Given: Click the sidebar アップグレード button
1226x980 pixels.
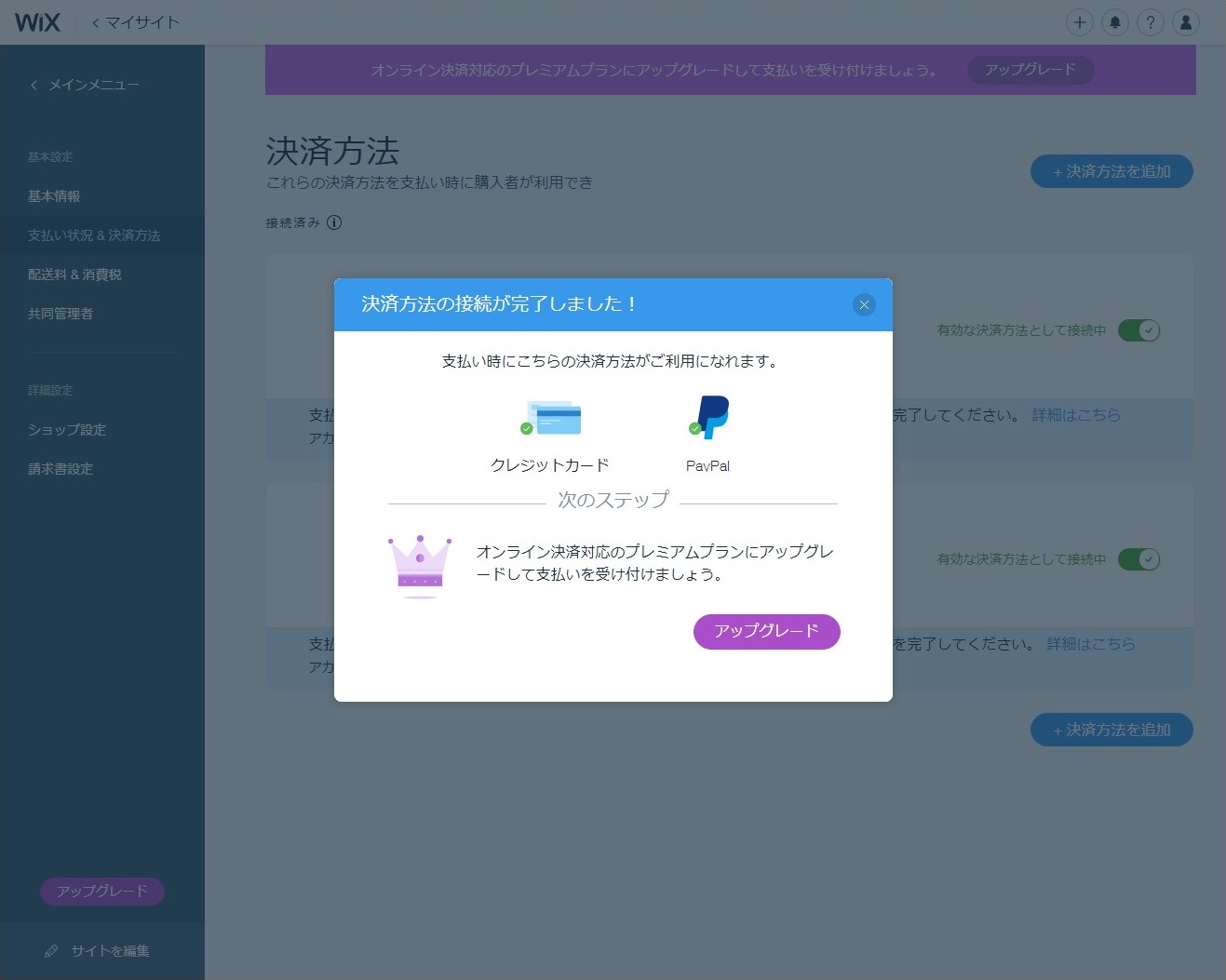Looking at the screenshot, I should tap(102, 892).
